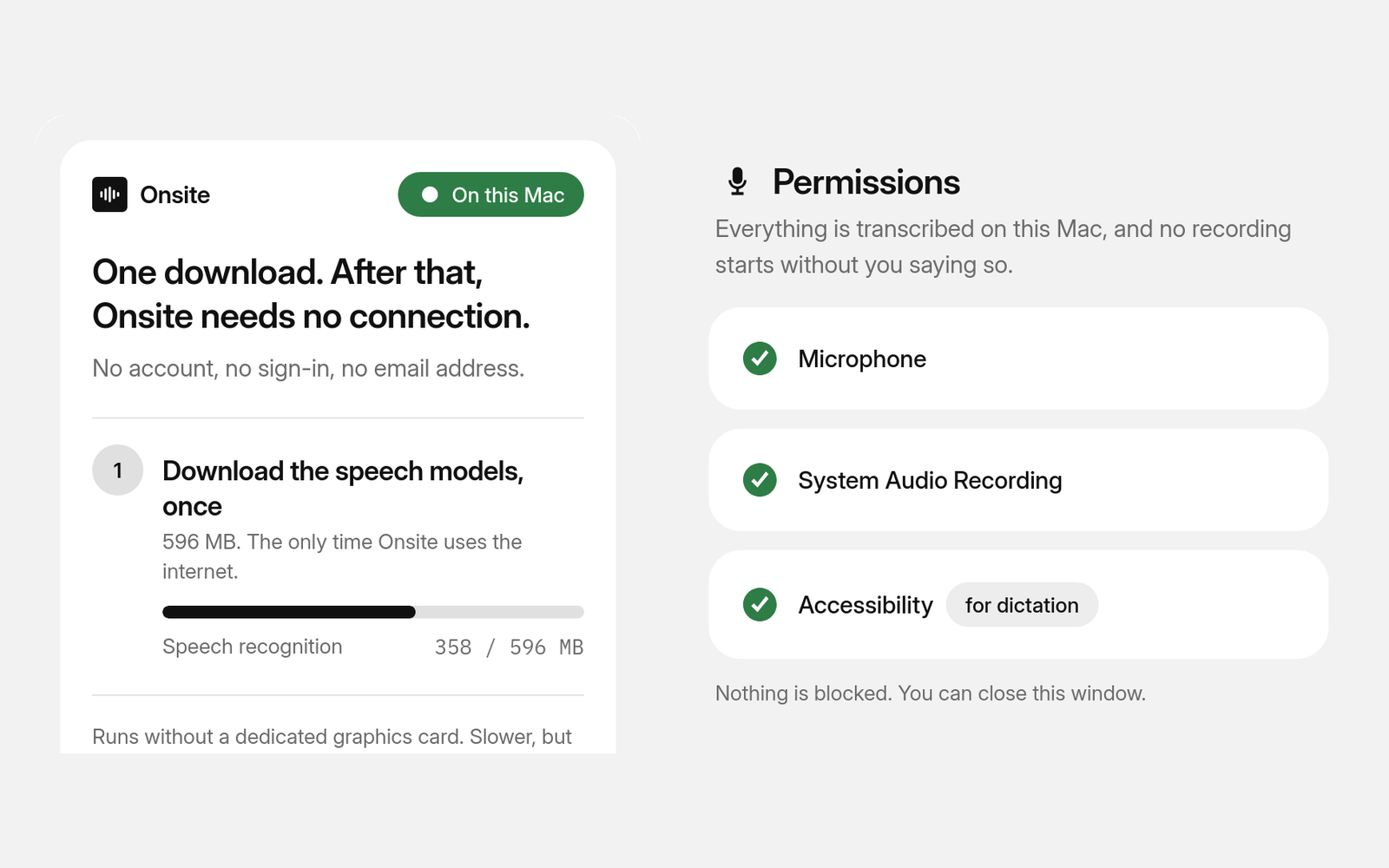Click the Runs without a dedicated graphics card text
1389x868 pixels.
(x=332, y=737)
